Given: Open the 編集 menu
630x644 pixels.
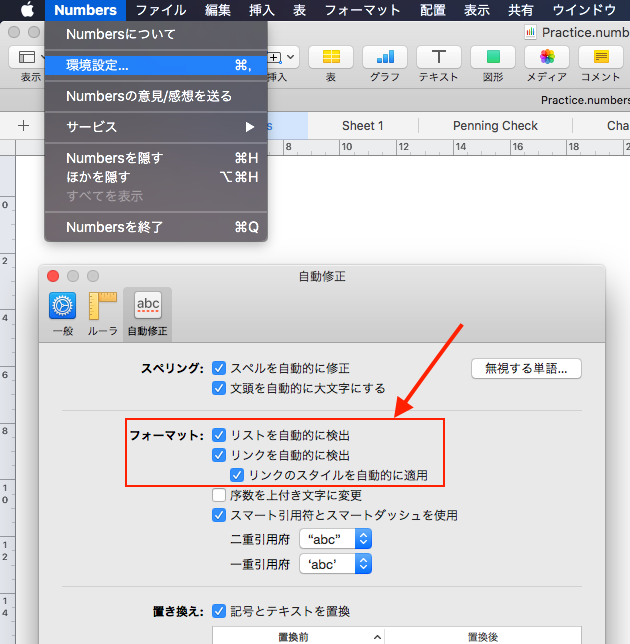Looking at the screenshot, I should coord(218,10).
